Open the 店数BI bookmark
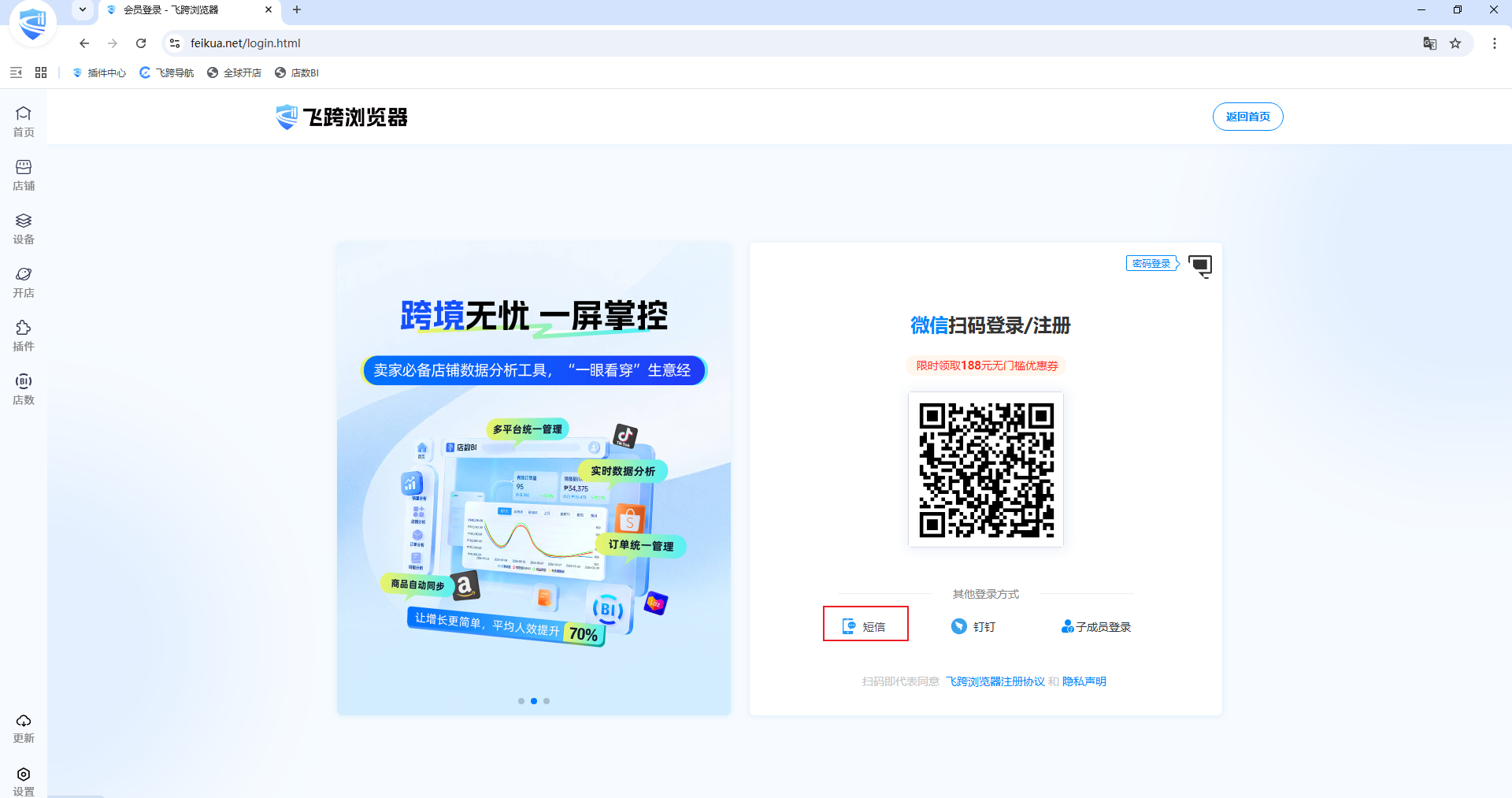1512x798 pixels. tap(297, 72)
